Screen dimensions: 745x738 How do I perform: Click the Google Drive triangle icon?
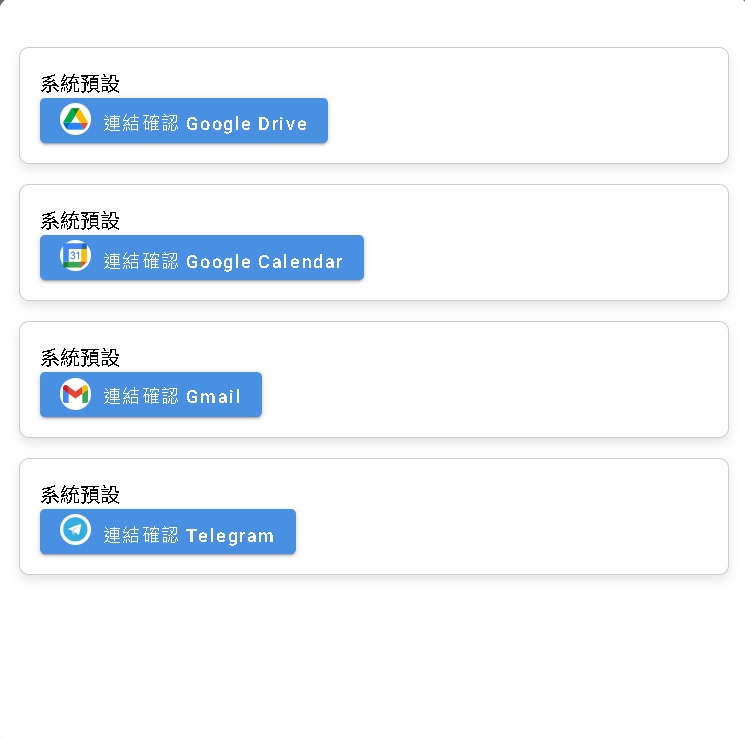[75, 120]
